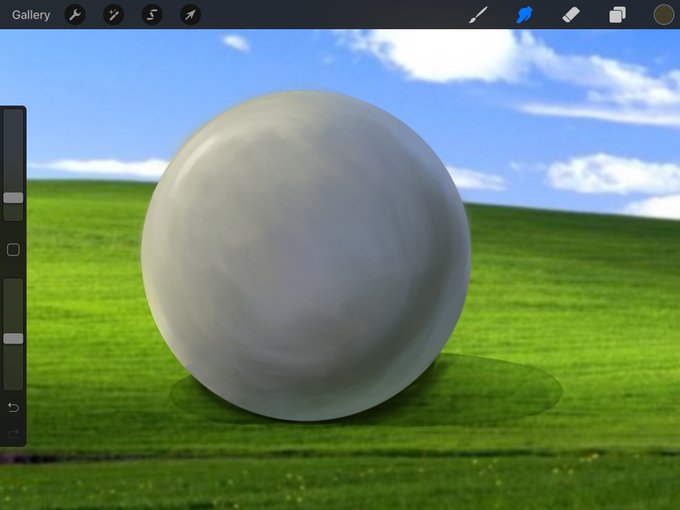The image size is (680, 510).
Task: Undo the last stroke
Action: [x=13, y=407]
